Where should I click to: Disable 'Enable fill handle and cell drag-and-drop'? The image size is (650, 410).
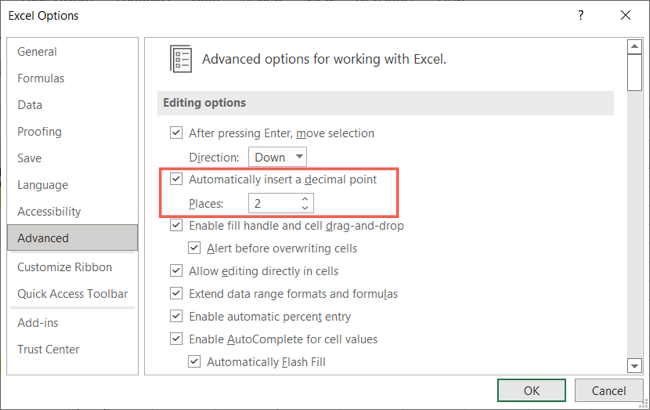click(x=177, y=226)
